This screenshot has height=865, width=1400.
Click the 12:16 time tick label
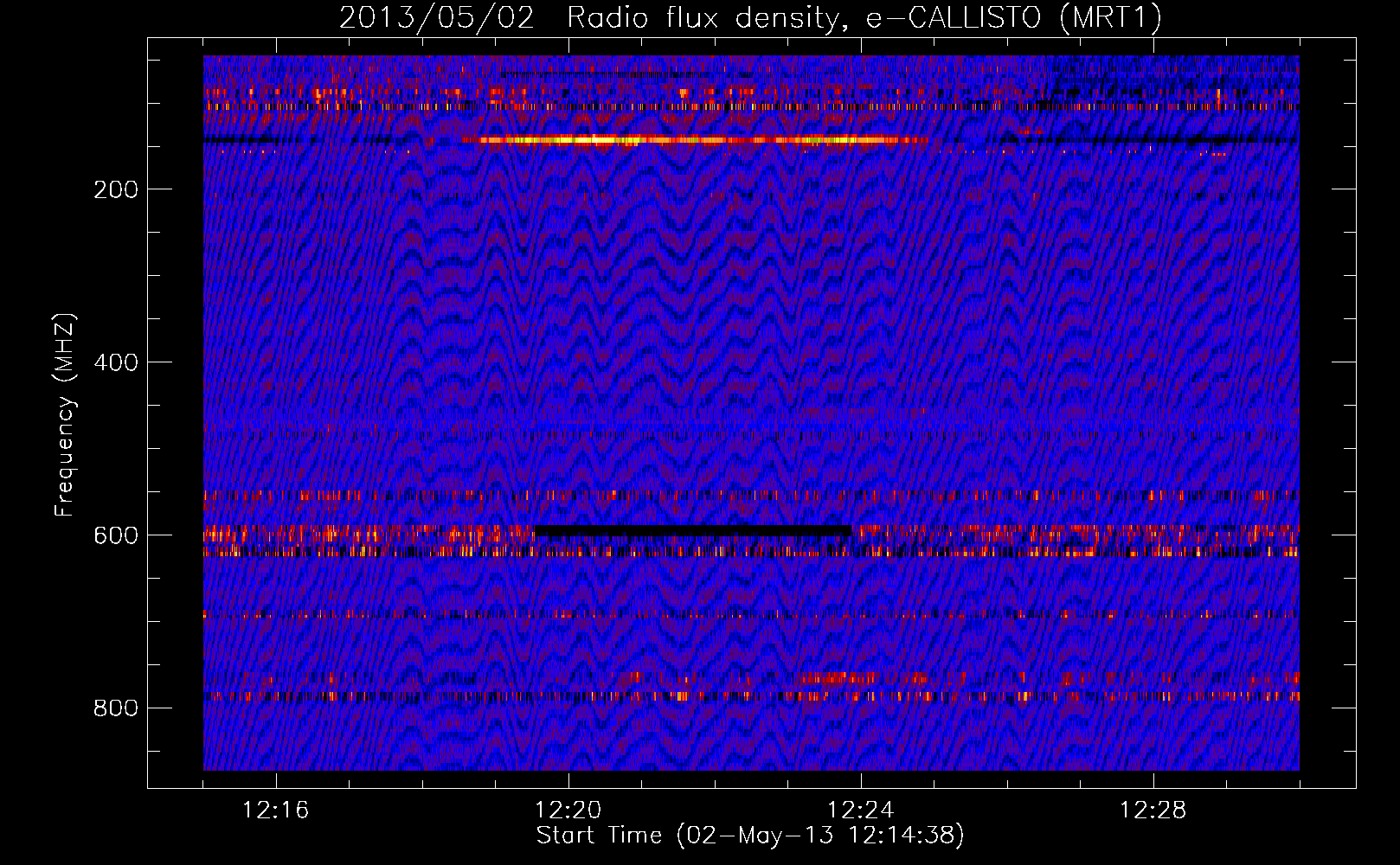pos(276,811)
